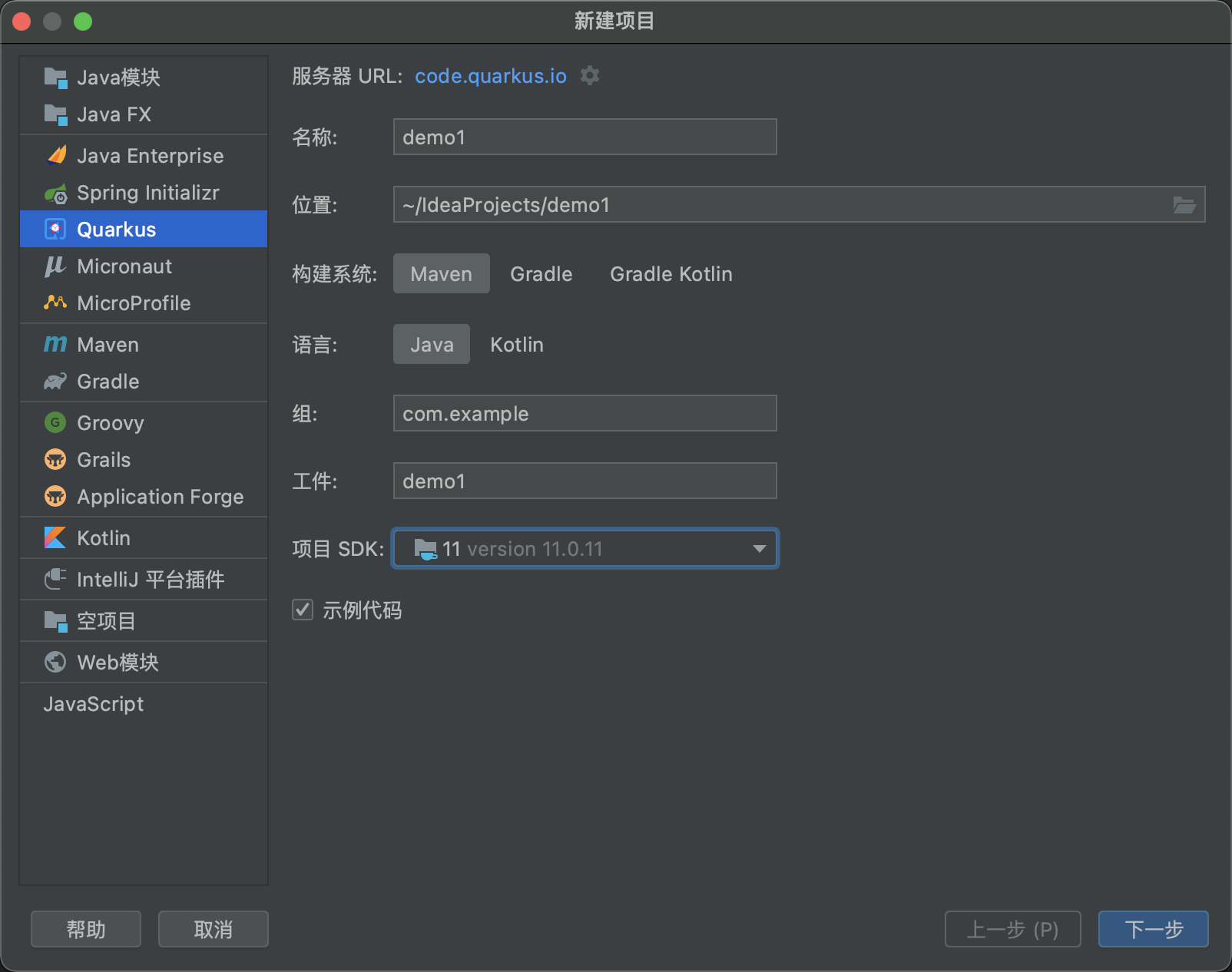This screenshot has height=972, width=1232.
Task: Click the 下一步 button
Action: 1153,929
